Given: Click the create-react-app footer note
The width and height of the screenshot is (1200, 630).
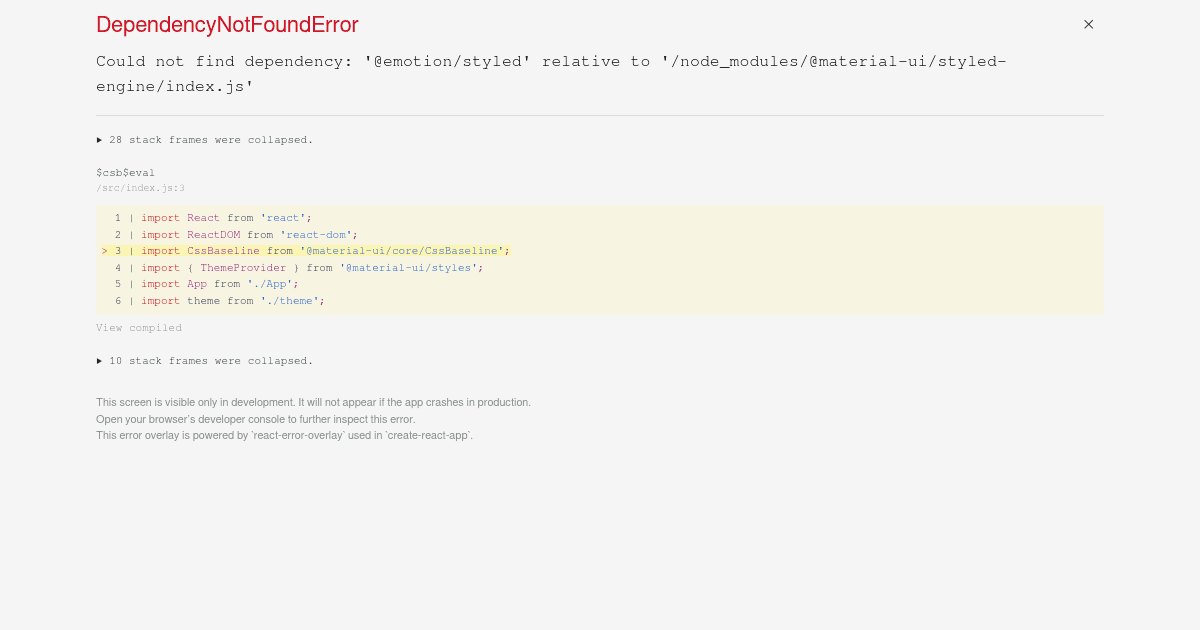Looking at the screenshot, I should coord(284,435).
